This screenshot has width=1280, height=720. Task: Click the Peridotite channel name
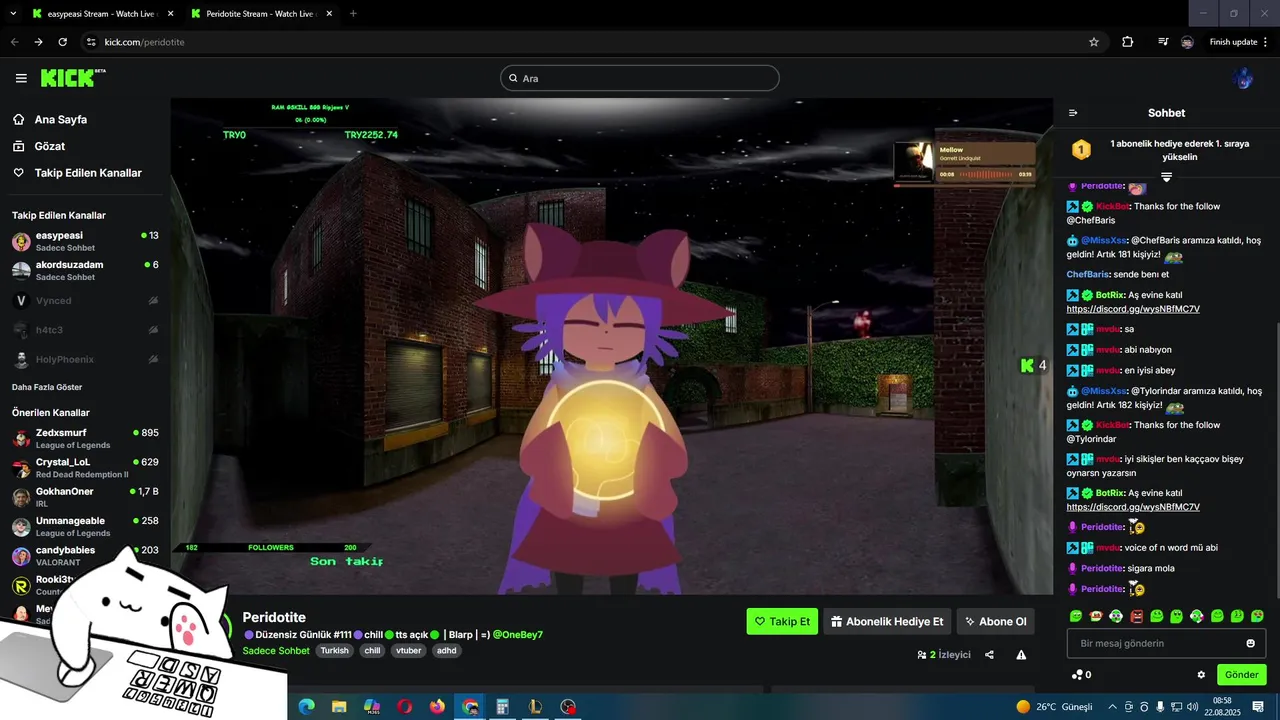click(x=274, y=617)
